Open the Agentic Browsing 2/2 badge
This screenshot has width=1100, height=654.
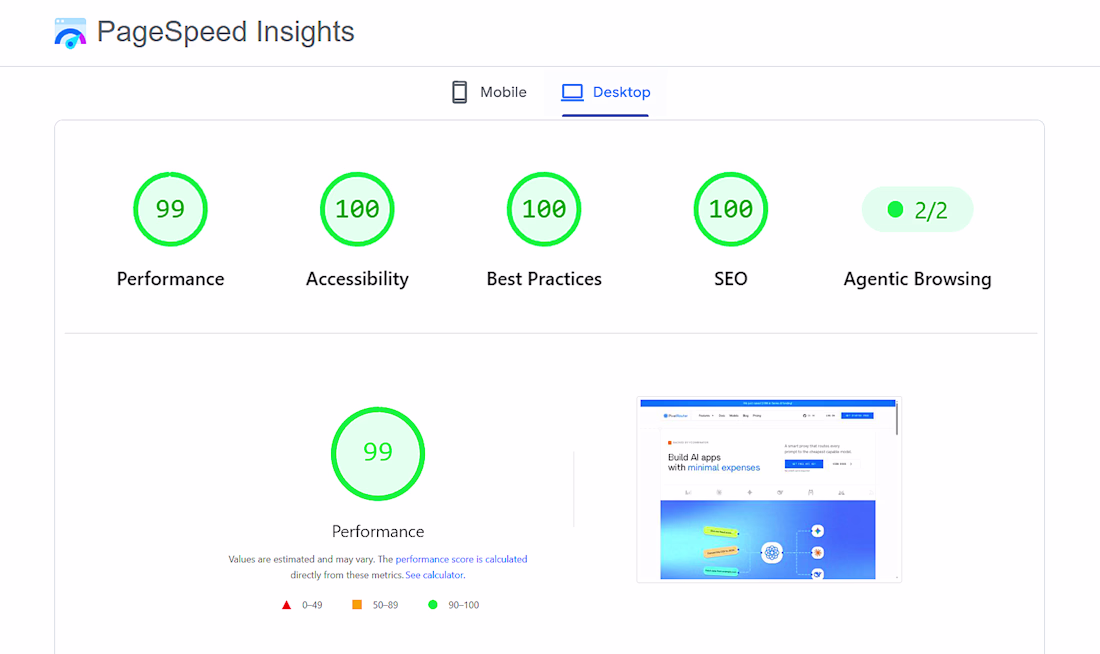coord(917,209)
